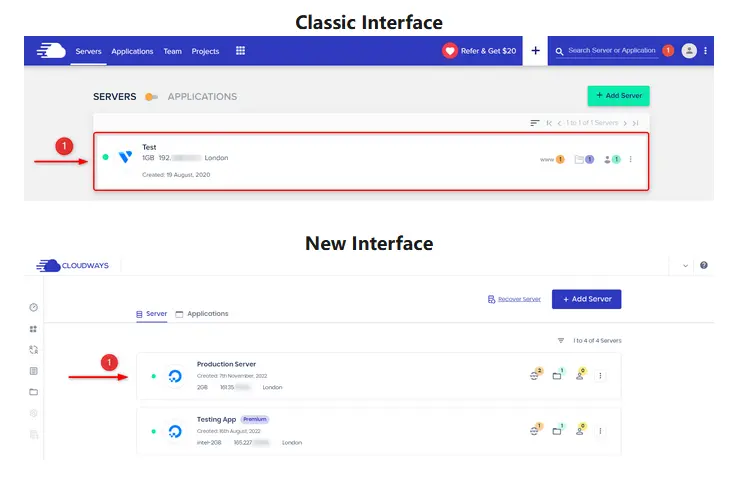Click the plus icon in classic top bar
The image size is (740, 483).
(535, 51)
